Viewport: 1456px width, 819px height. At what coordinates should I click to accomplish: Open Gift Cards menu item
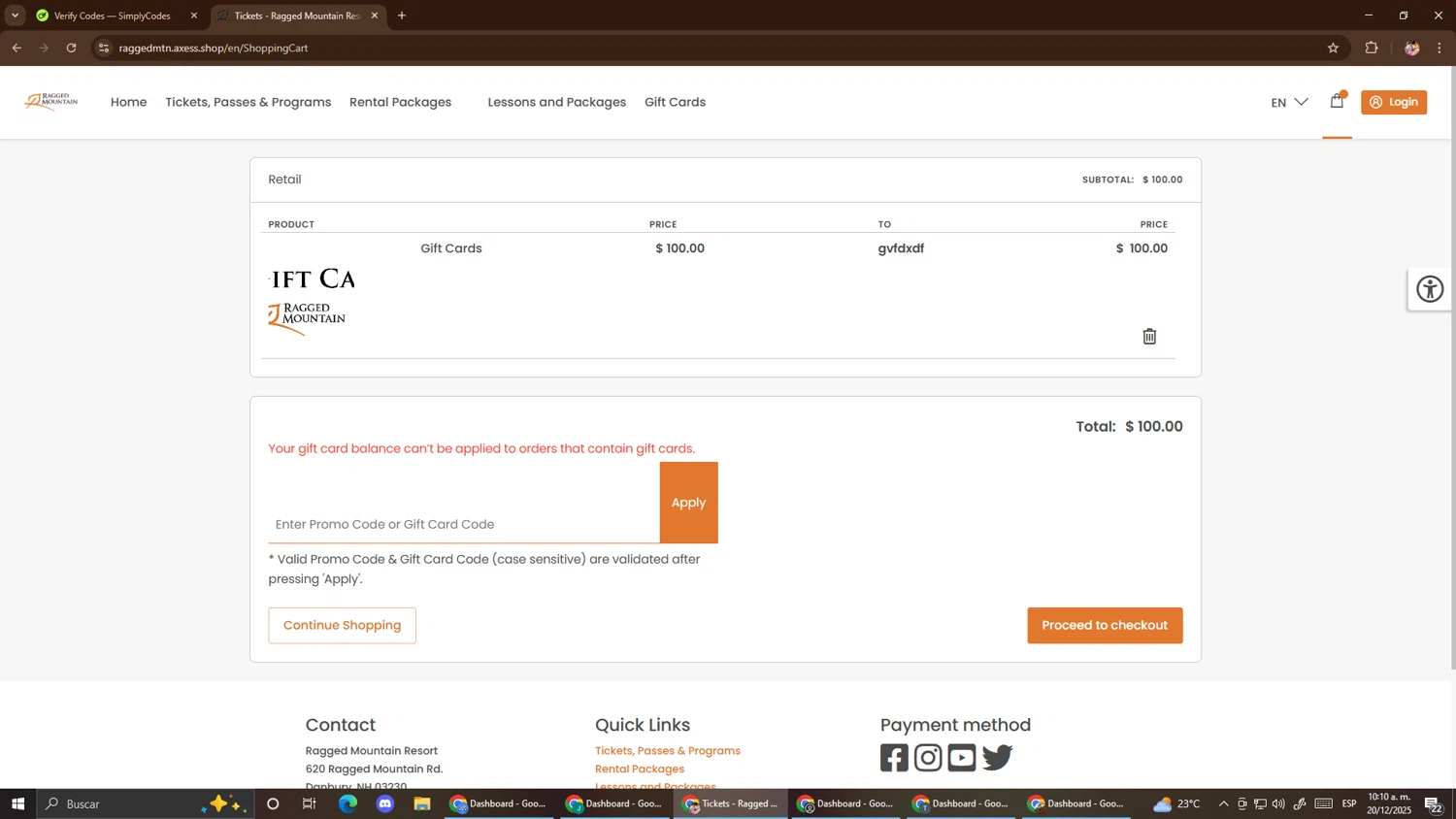(675, 102)
